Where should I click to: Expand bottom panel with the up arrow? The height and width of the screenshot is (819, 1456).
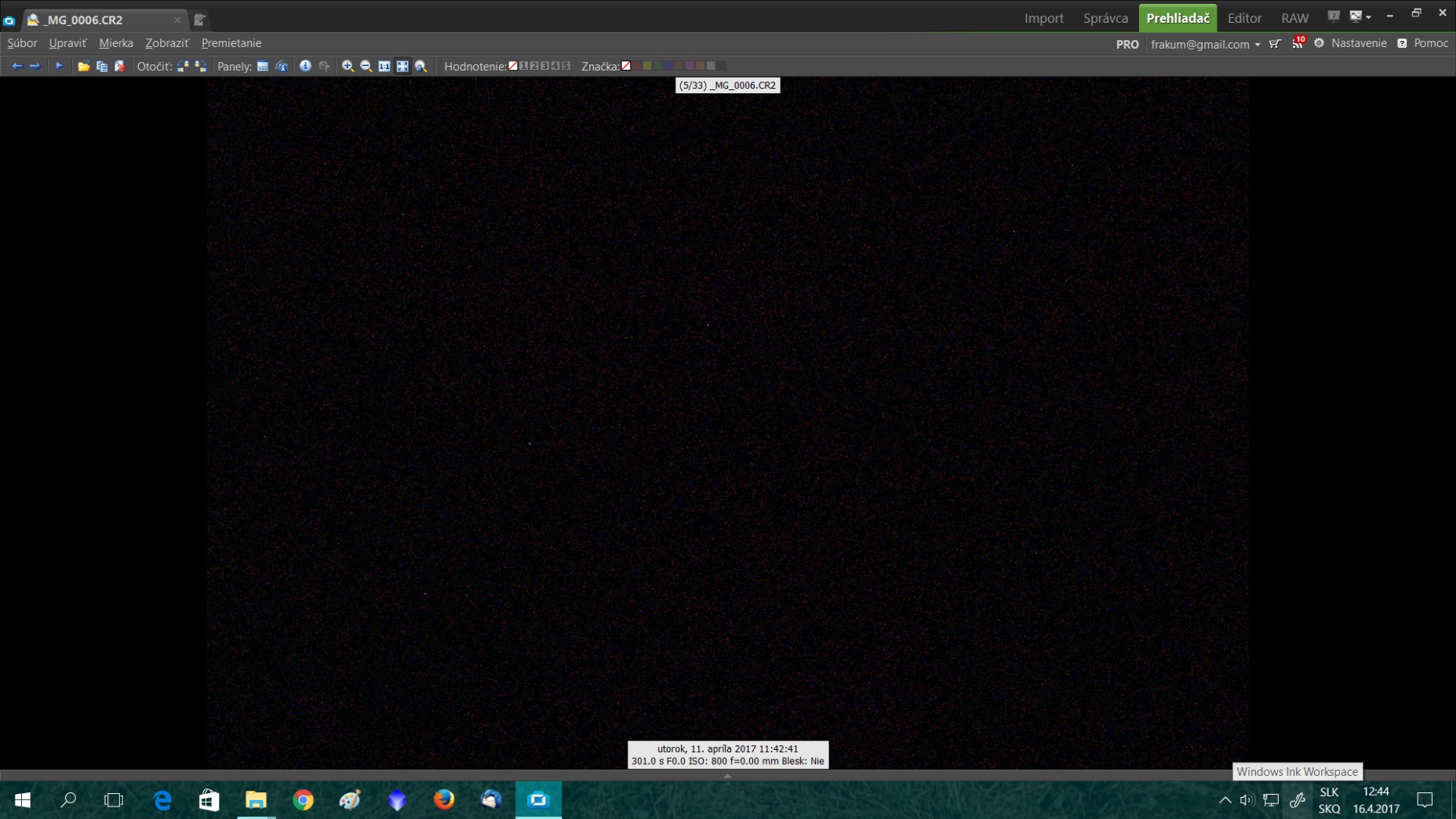tap(727, 775)
